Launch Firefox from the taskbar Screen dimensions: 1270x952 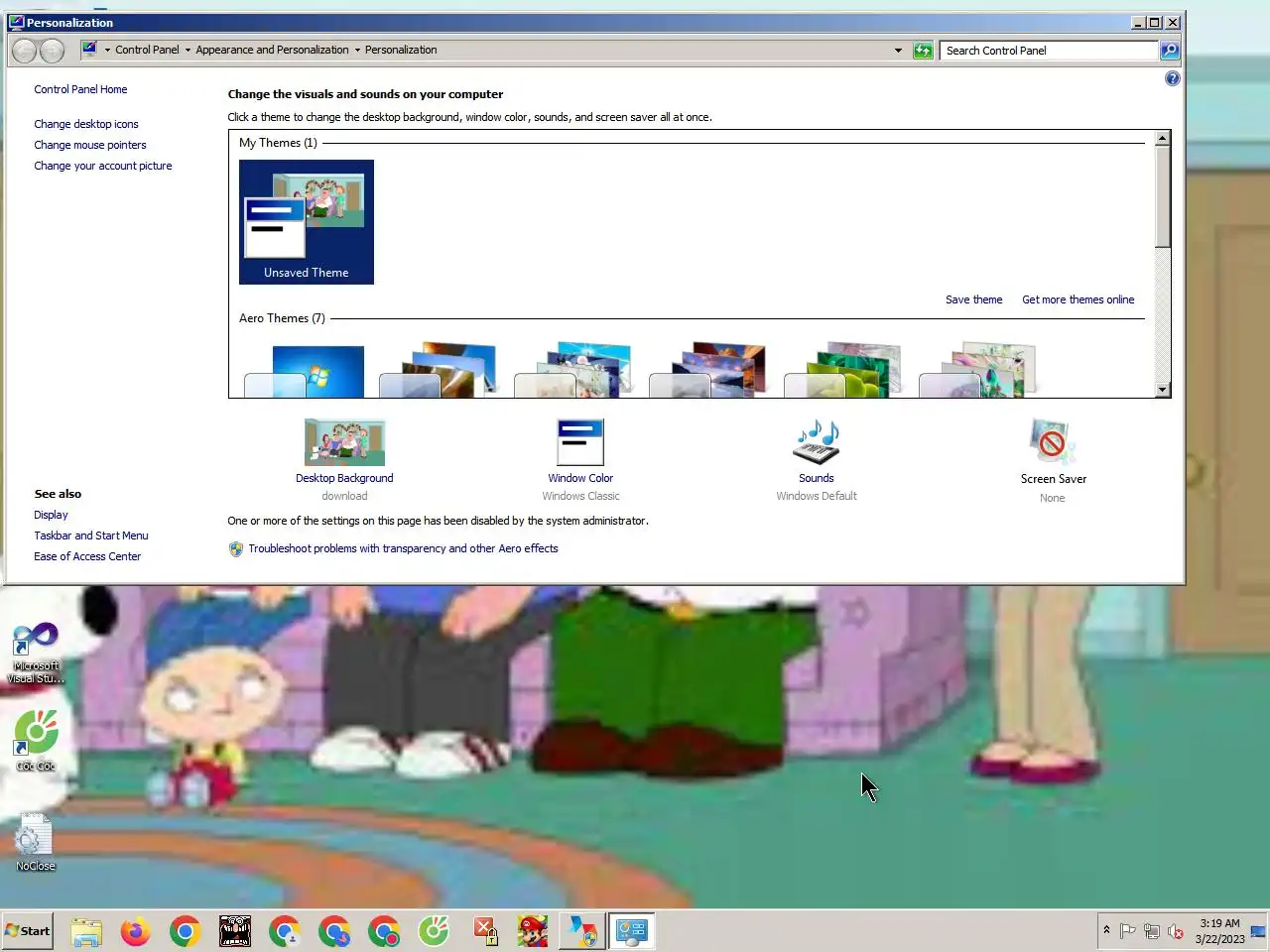pos(136,931)
